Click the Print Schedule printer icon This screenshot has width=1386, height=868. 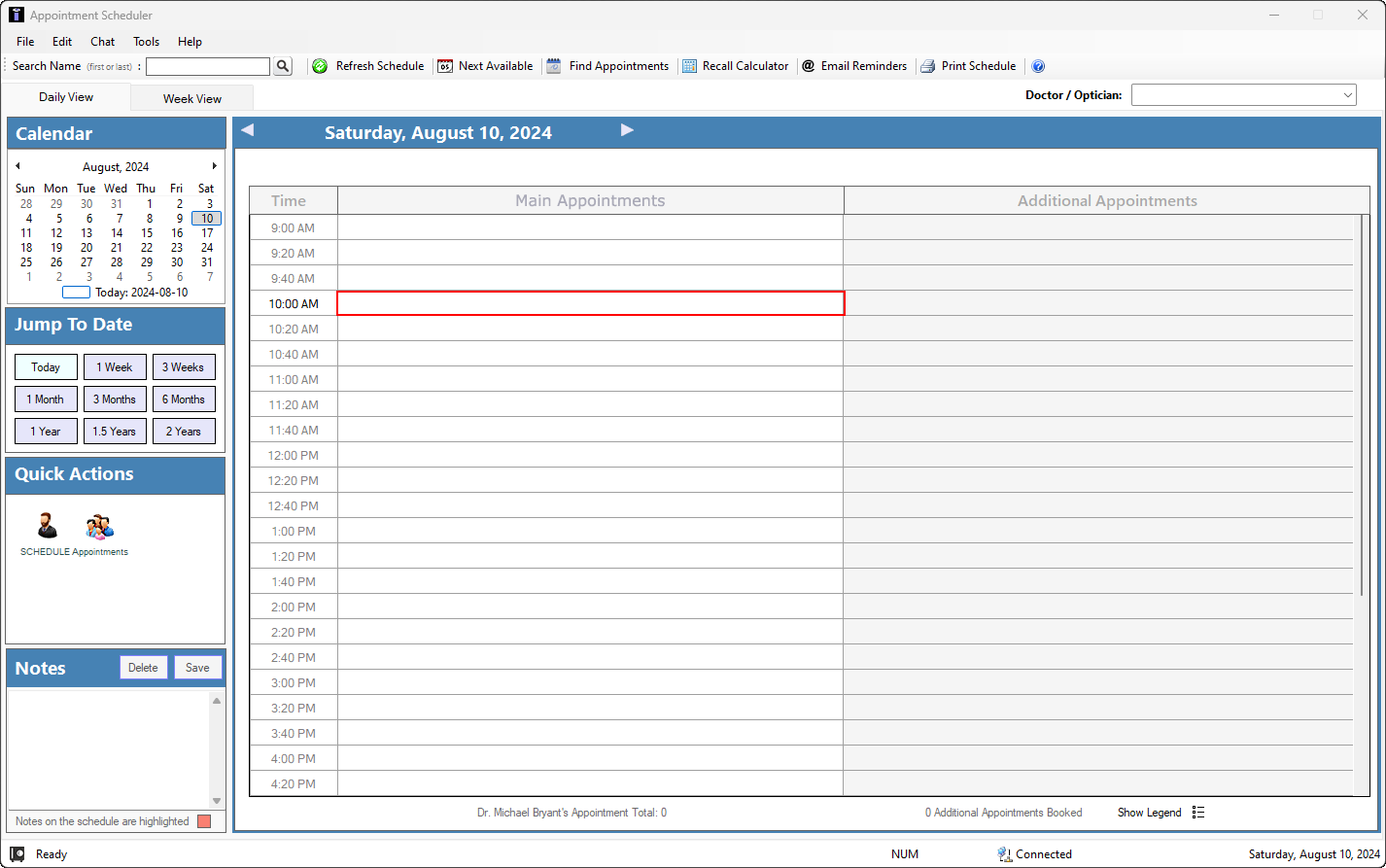pos(927,66)
